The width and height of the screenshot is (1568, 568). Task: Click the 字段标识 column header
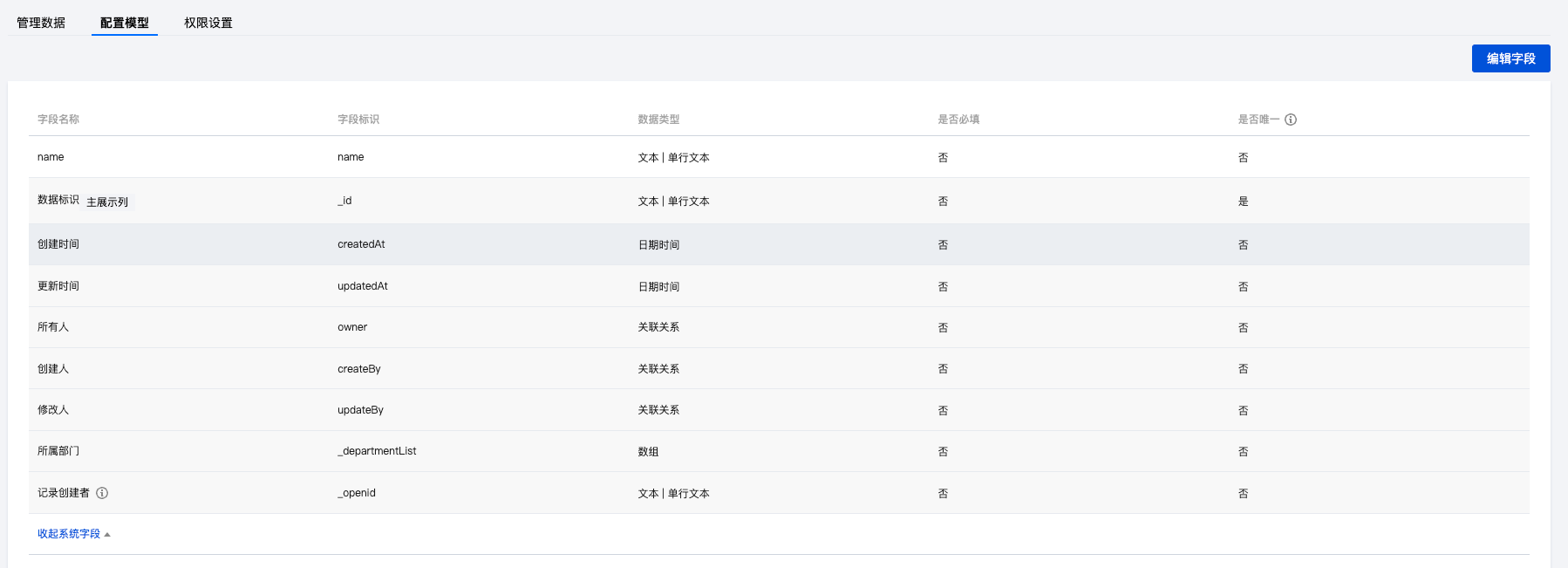click(x=358, y=120)
